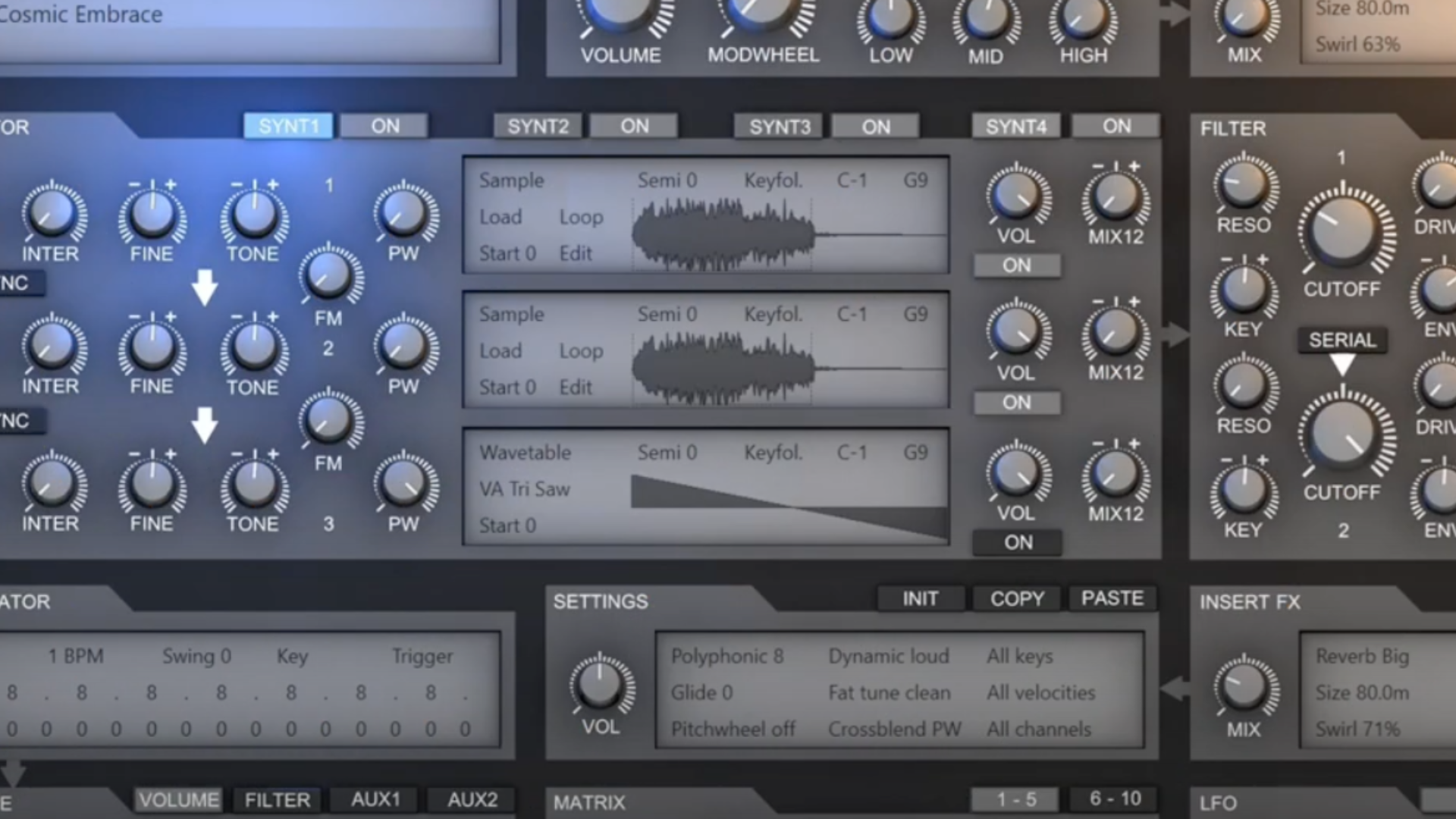Viewport: 1456px width, 819px height.
Task: Click the COPY button in Settings
Action: pyautogui.click(x=1015, y=598)
